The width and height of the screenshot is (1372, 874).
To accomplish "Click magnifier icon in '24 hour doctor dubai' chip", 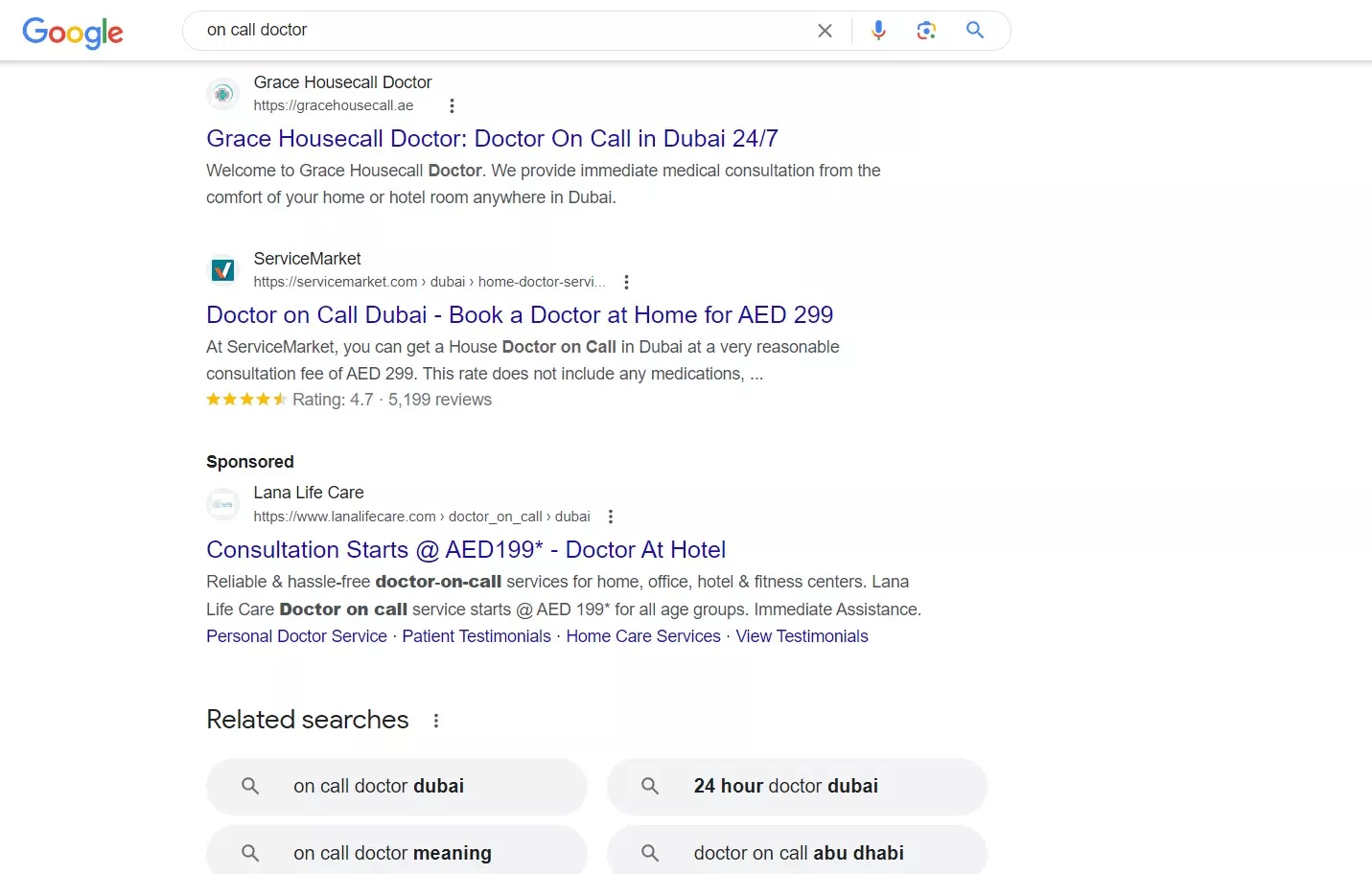I will 650,786.
